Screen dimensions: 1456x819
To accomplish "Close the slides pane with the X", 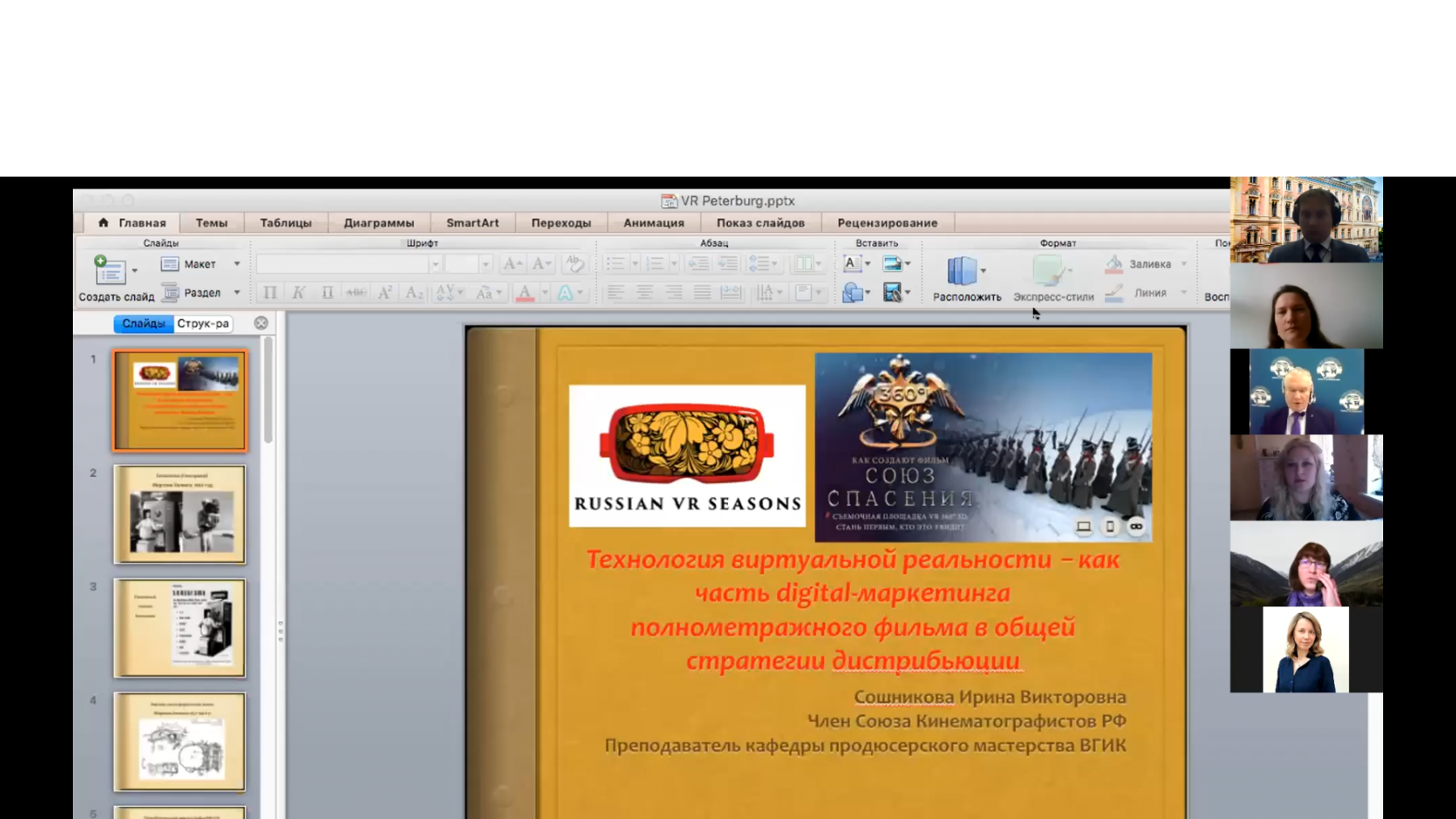I will 261,323.
